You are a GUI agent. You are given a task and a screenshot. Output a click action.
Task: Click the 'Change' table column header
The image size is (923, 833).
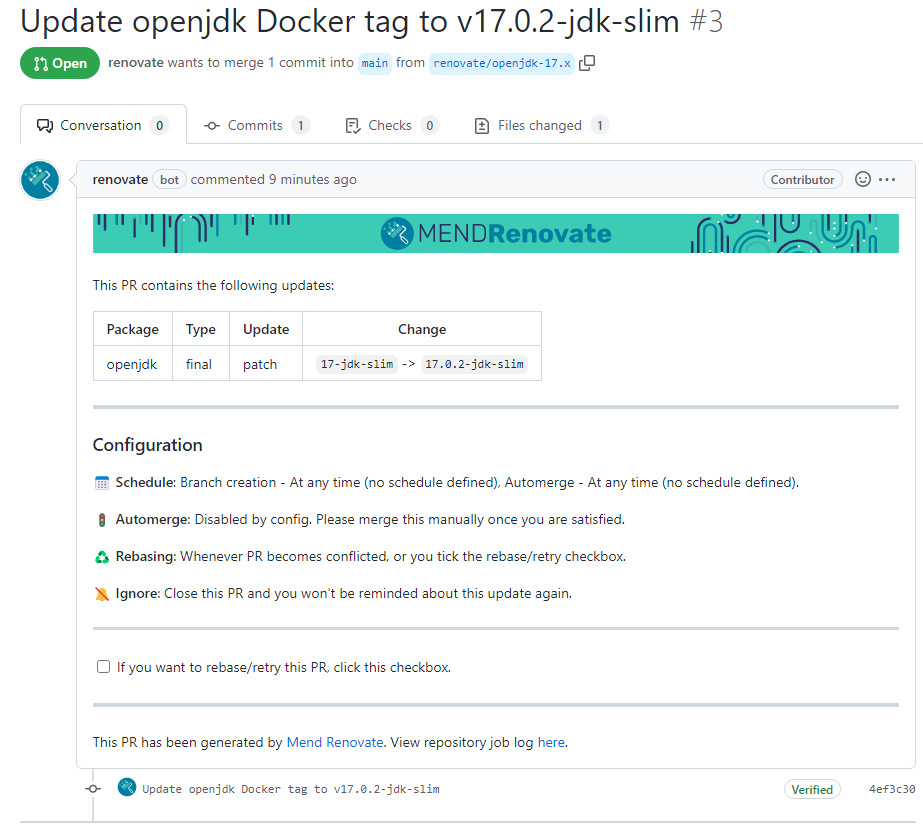(x=422, y=329)
